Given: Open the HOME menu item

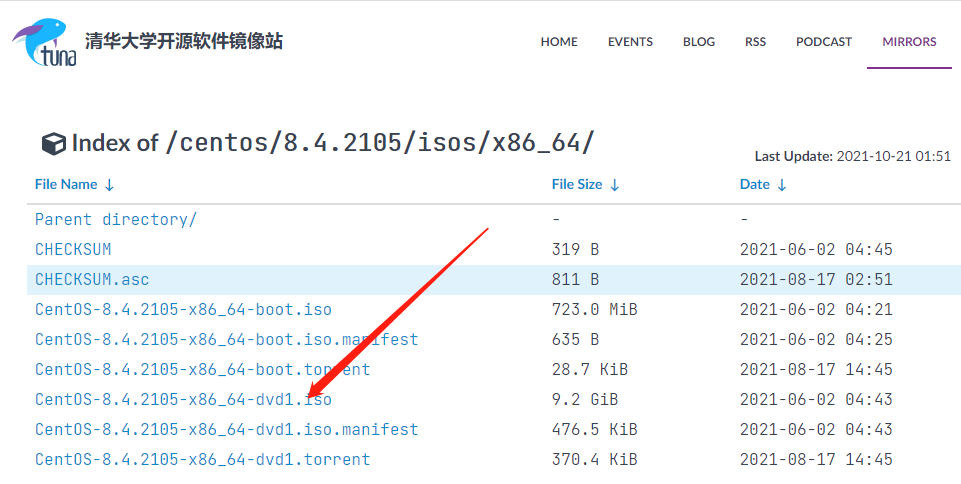Looking at the screenshot, I should [559, 42].
